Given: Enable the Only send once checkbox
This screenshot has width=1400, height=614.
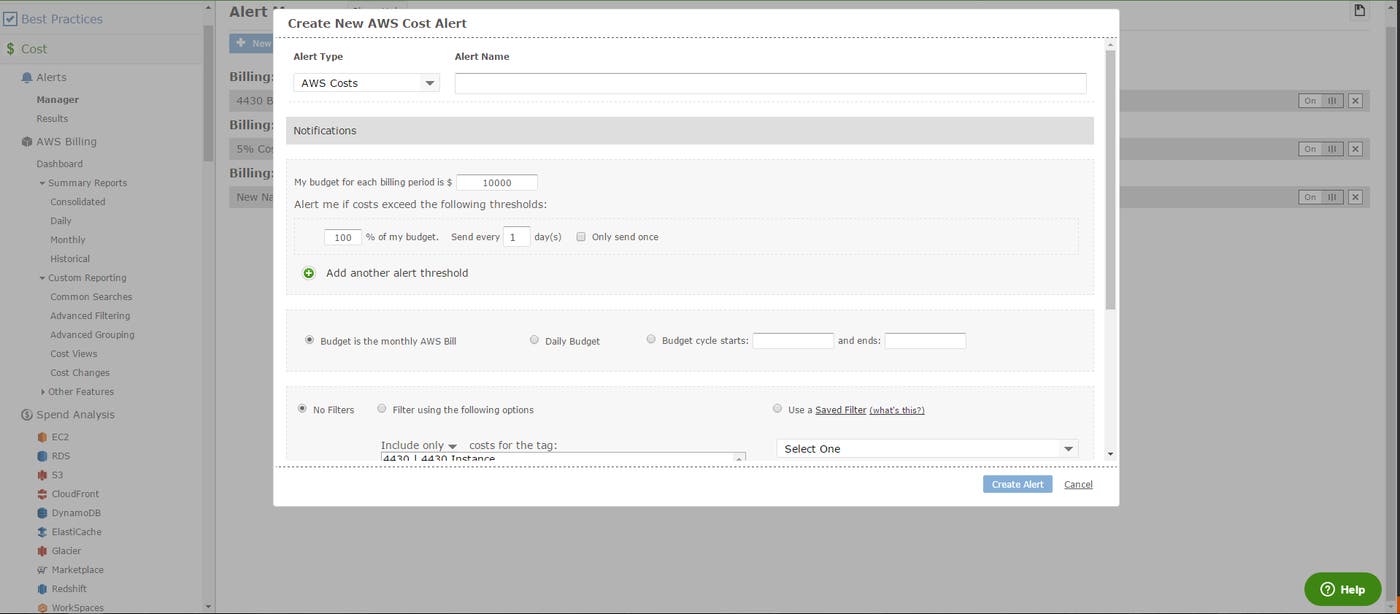Looking at the screenshot, I should coord(581,237).
